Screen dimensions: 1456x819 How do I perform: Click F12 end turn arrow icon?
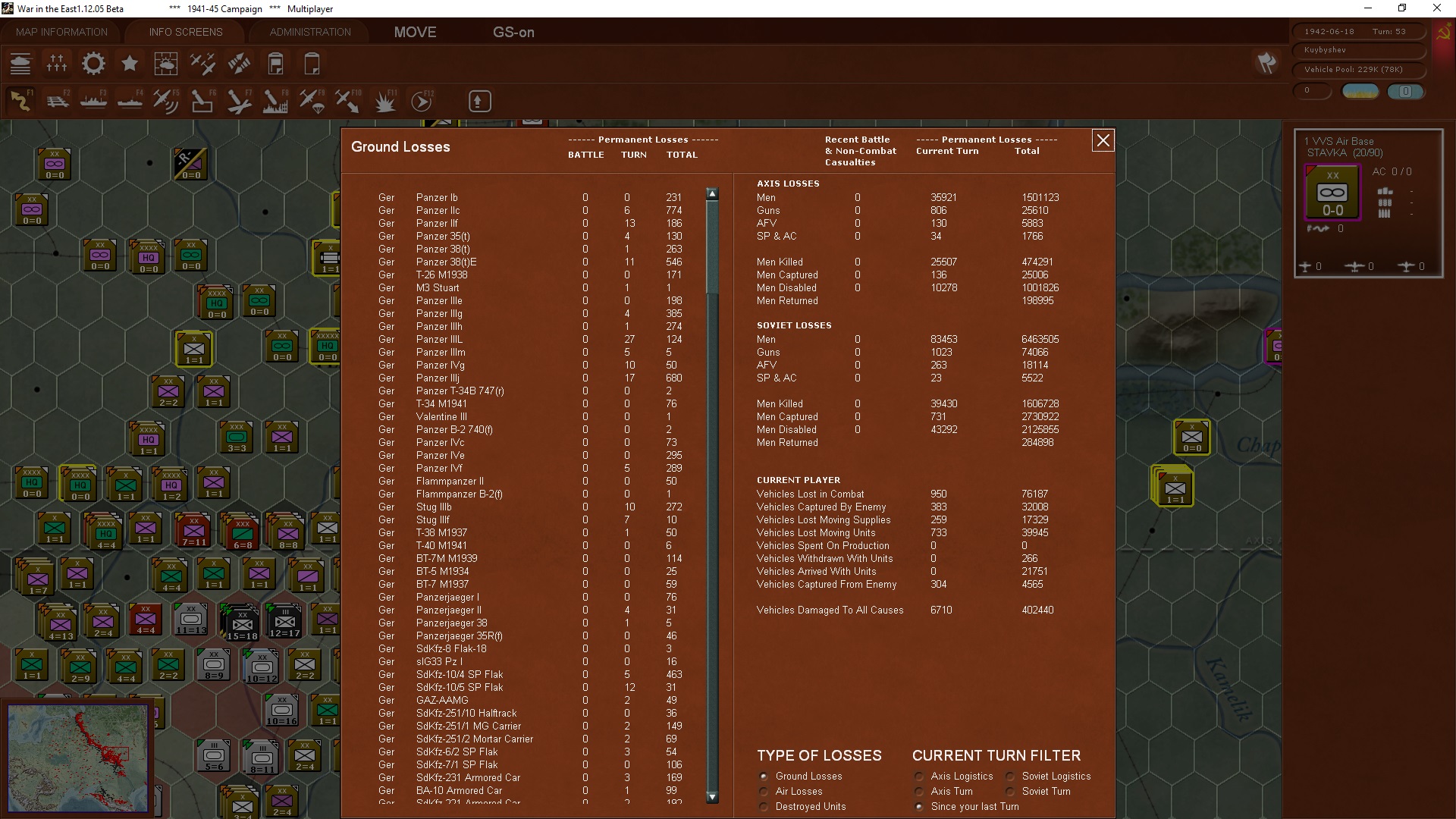(x=422, y=101)
